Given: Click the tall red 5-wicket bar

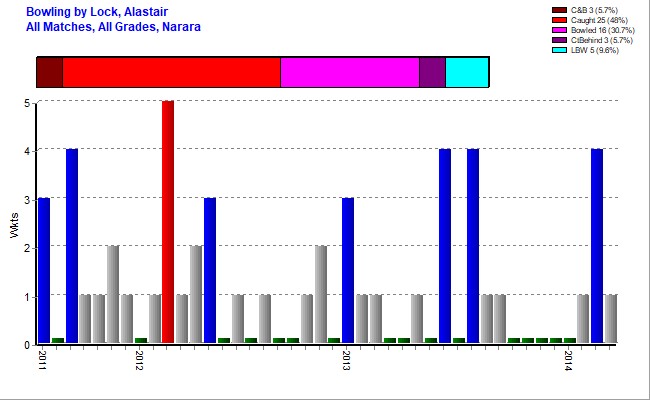Looking at the screenshot, I should point(168,222).
